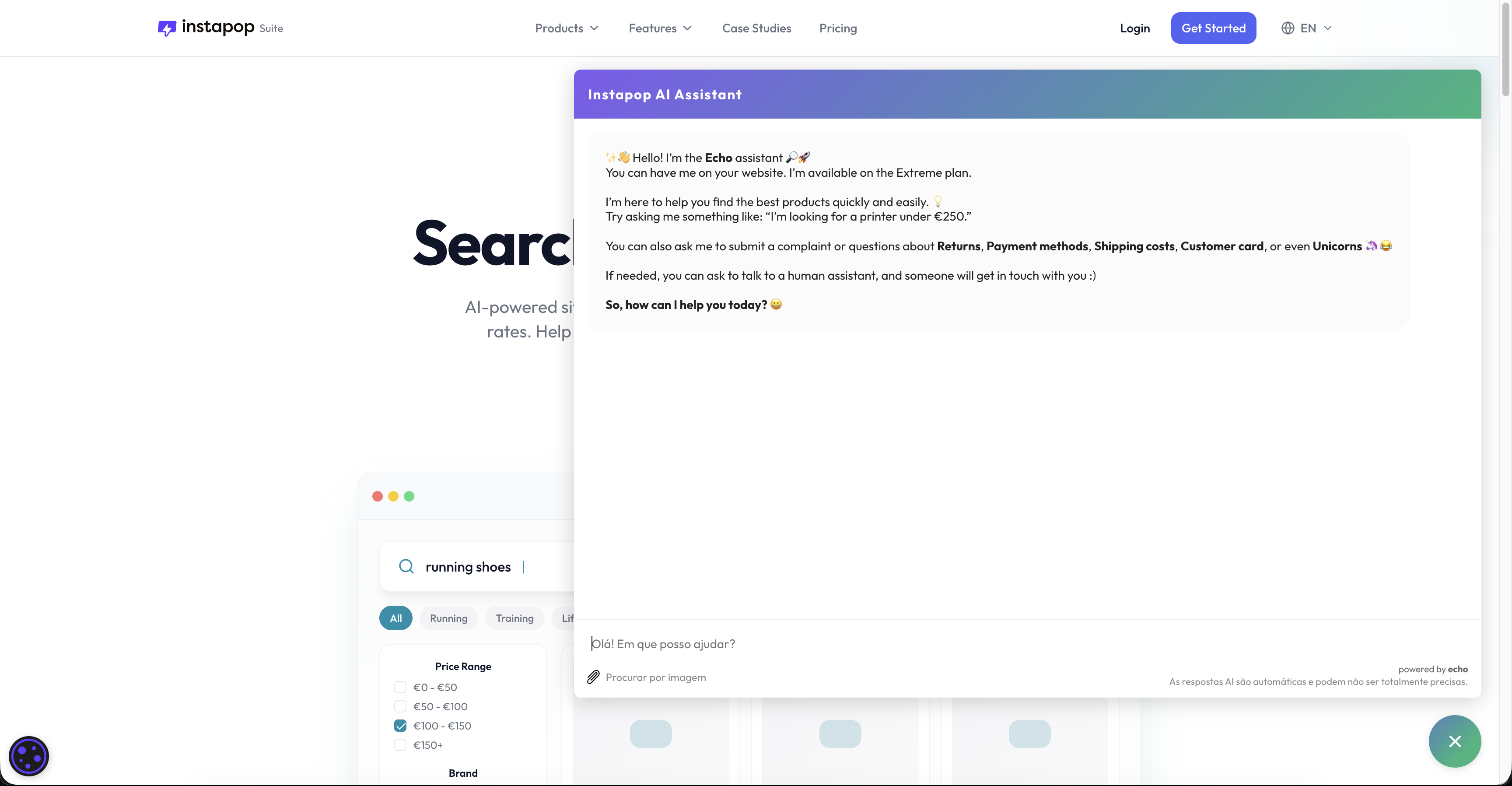
Task: Uncheck the €100 - €150 checkbox
Action: coord(400,726)
